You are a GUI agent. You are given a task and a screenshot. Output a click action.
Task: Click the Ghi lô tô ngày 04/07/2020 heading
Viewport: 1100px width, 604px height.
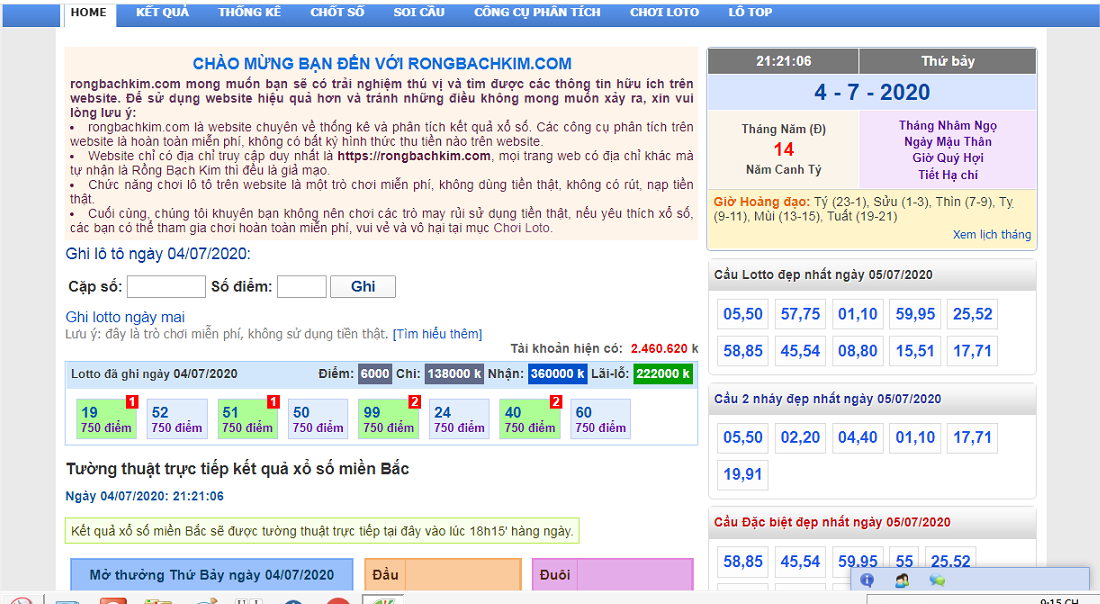[x=158, y=254]
